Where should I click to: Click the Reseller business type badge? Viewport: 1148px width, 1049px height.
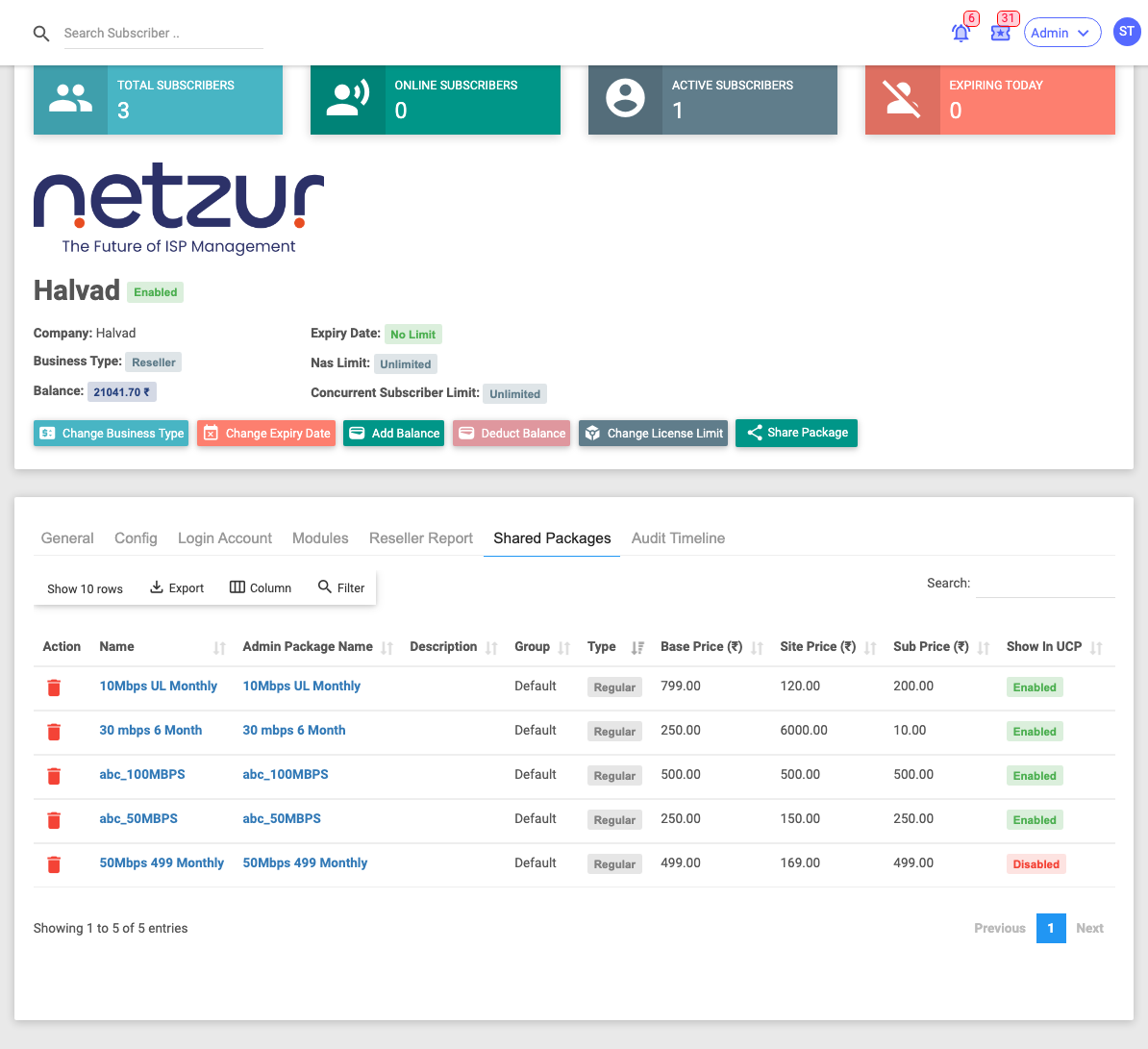click(153, 362)
